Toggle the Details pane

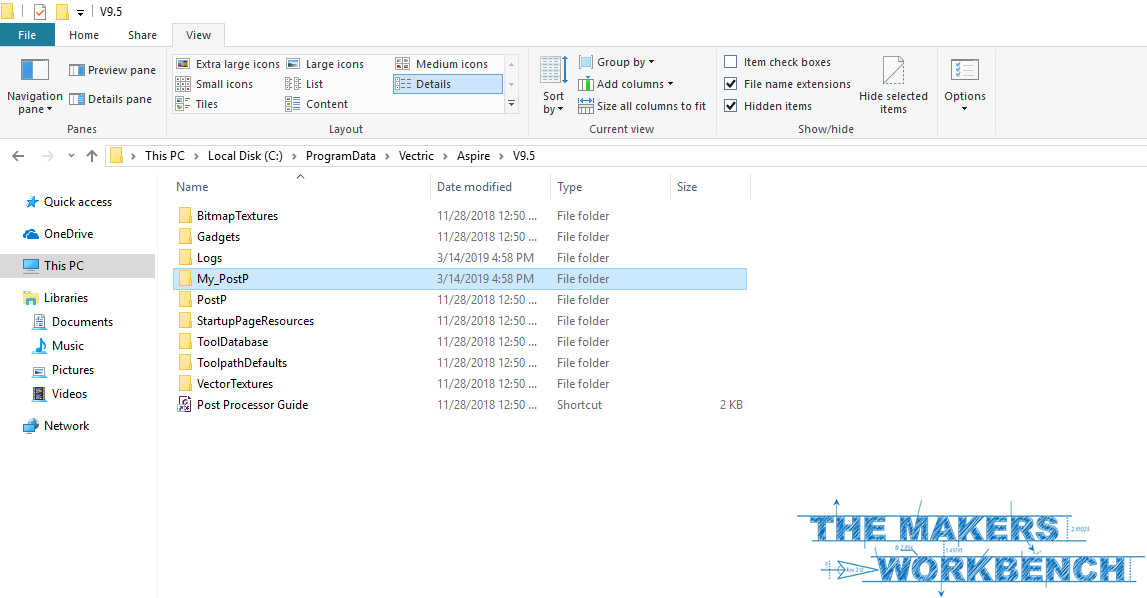[x=110, y=99]
